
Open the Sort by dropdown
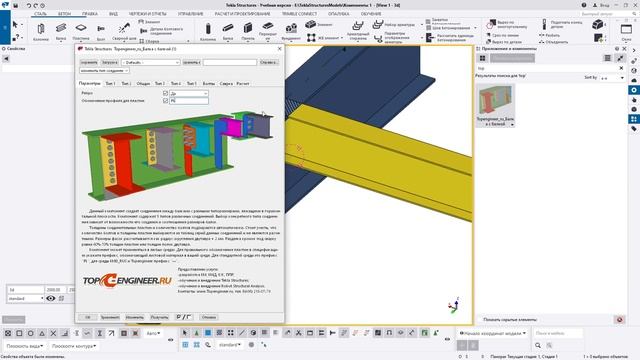tap(612, 78)
